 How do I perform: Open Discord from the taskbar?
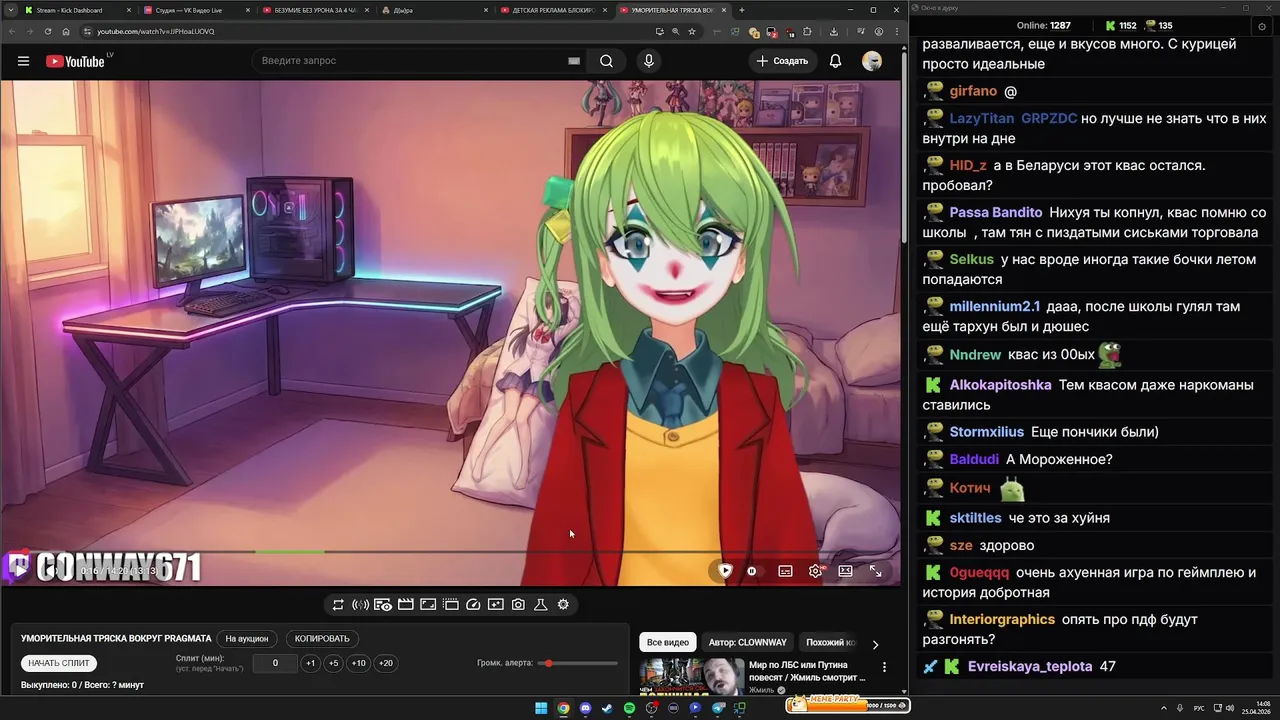click(x=585, y=708)
